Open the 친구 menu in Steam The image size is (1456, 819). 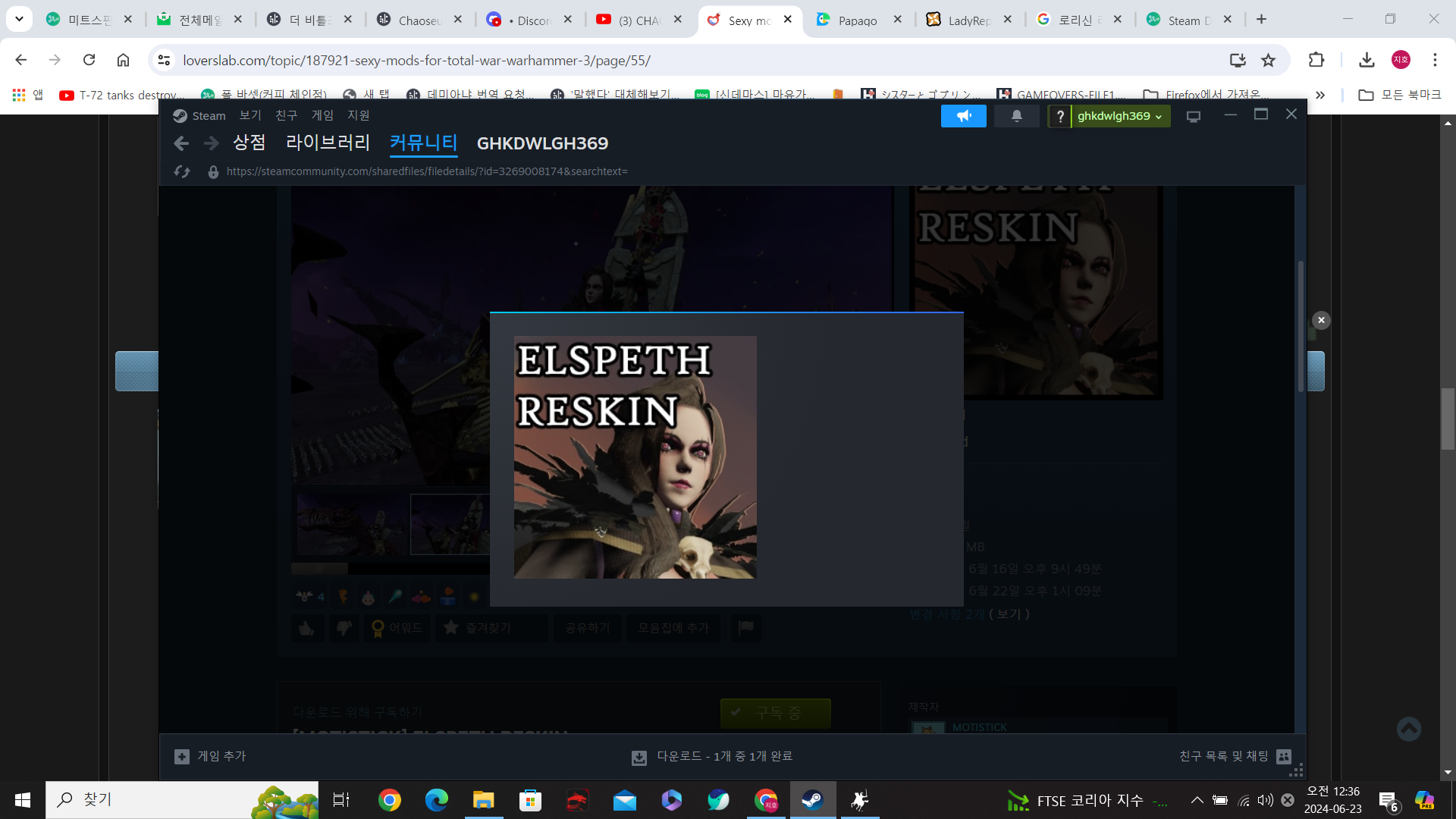[x=286, y=115]
